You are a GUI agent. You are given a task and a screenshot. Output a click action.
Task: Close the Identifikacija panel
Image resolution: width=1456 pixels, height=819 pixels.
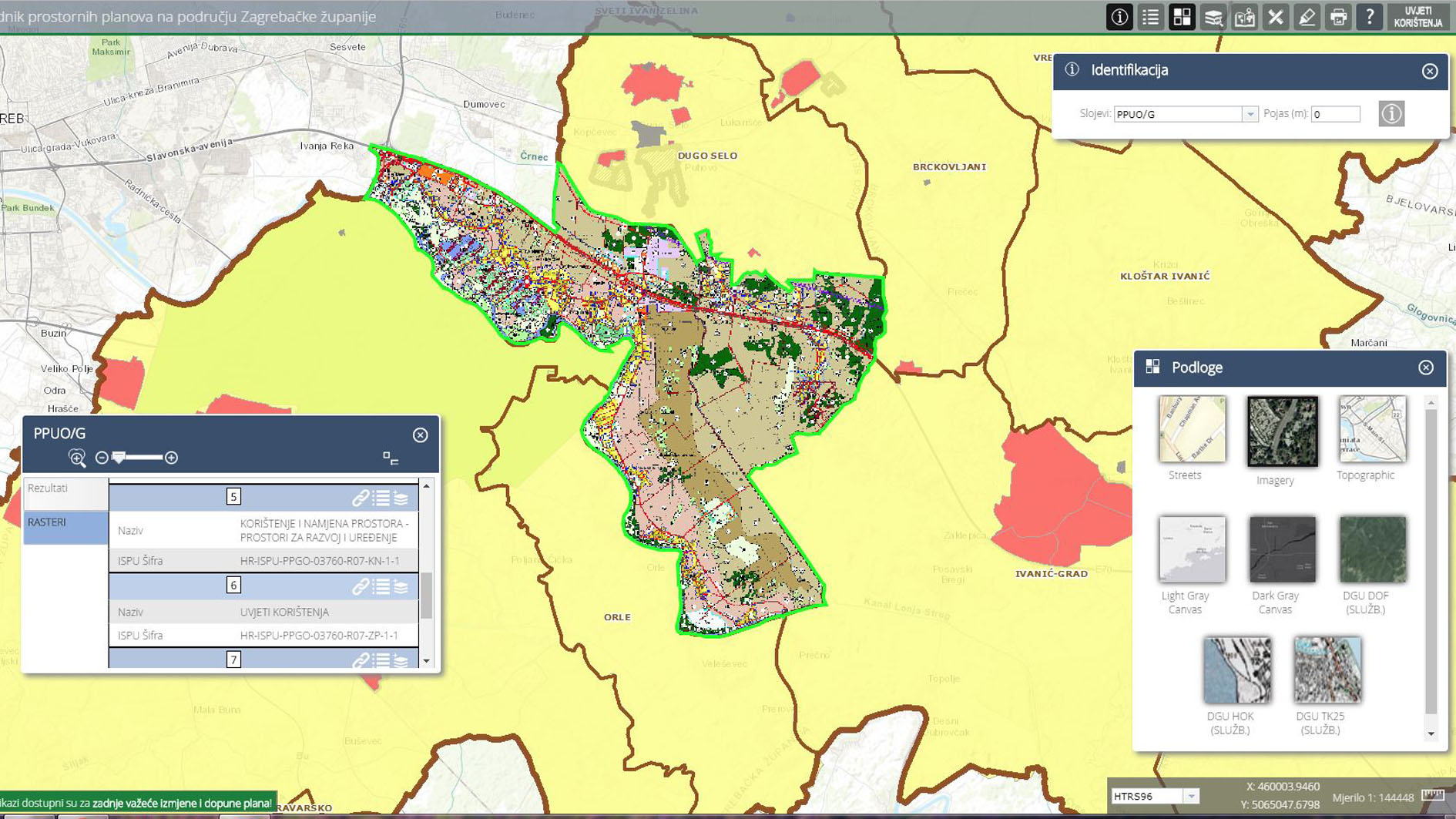pos(1430,71)
